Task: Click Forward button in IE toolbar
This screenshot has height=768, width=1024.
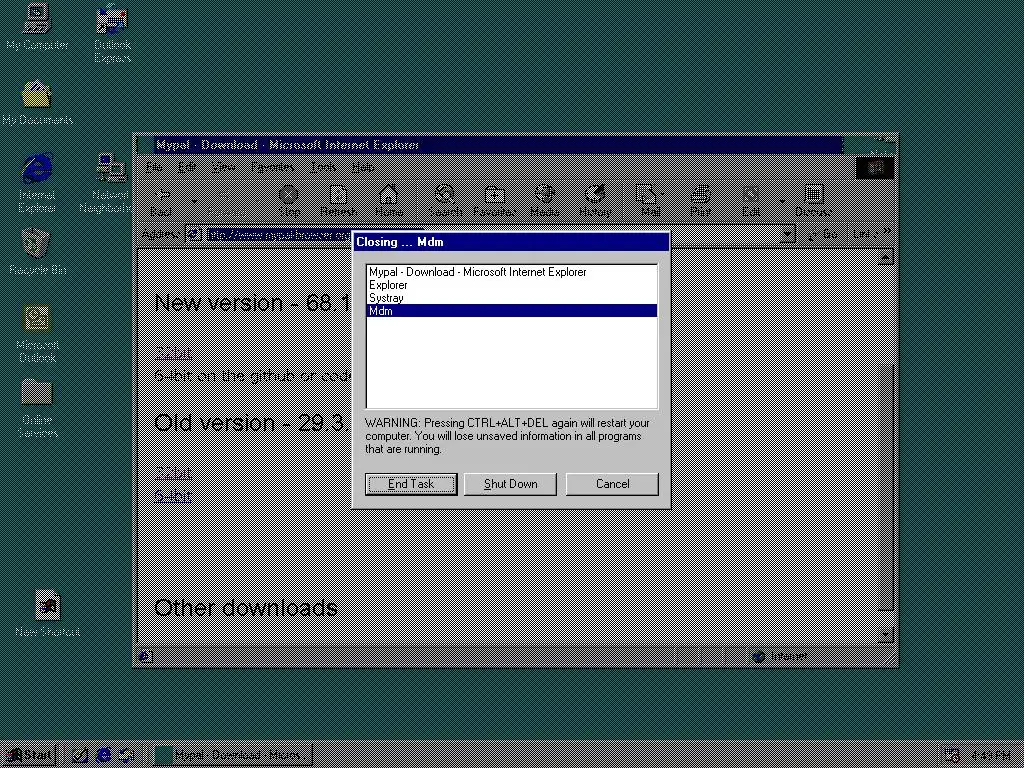Action: pos(226,201)
